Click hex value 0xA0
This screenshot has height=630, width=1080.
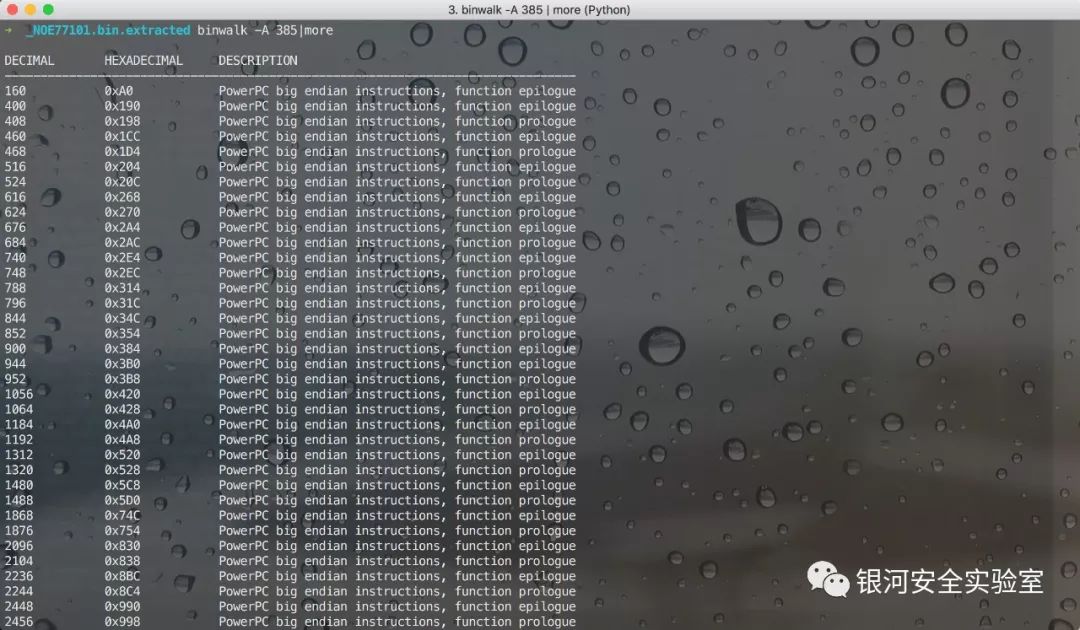point(118,91)
